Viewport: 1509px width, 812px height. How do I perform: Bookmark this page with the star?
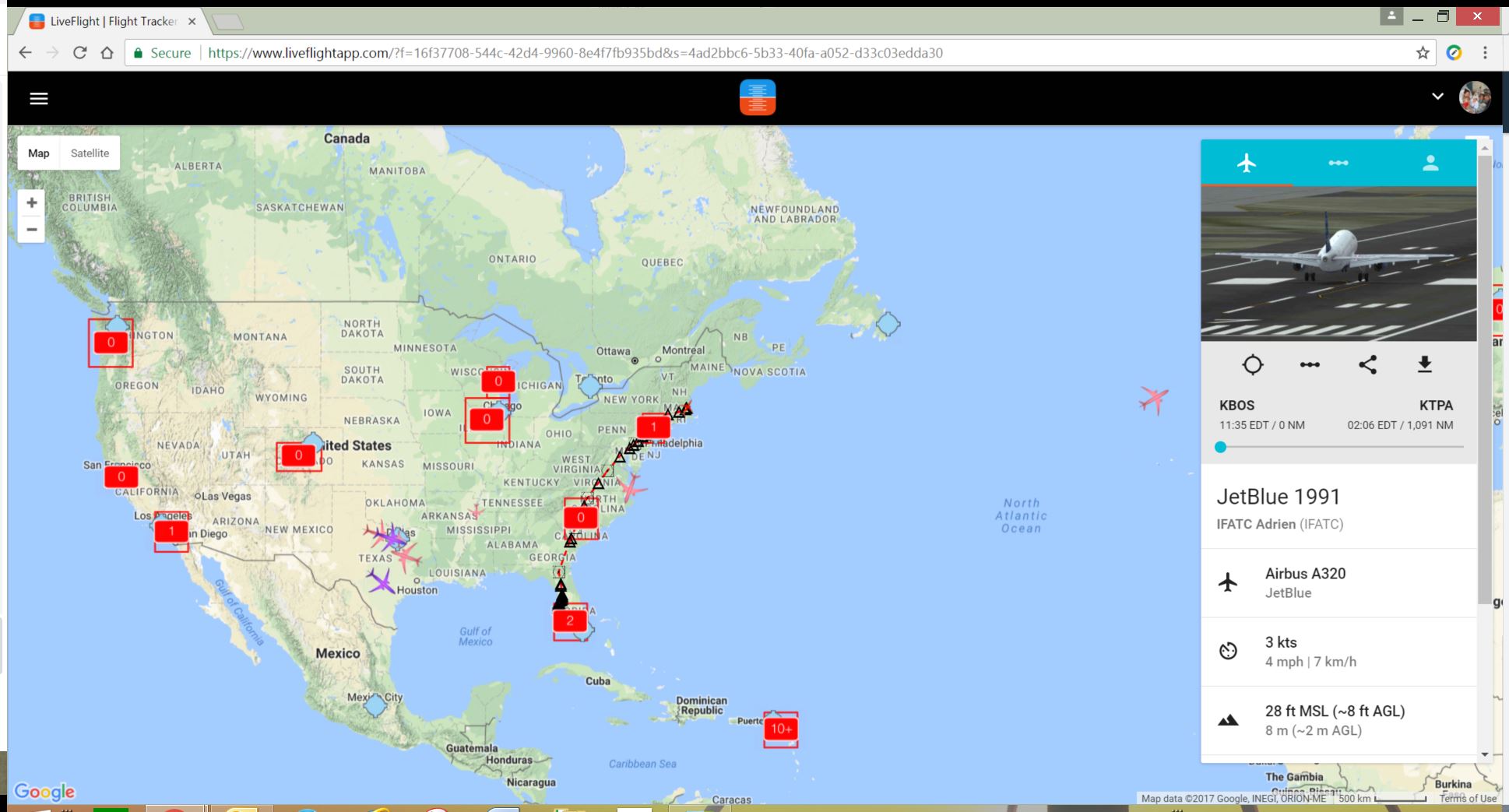[1423, 53]
